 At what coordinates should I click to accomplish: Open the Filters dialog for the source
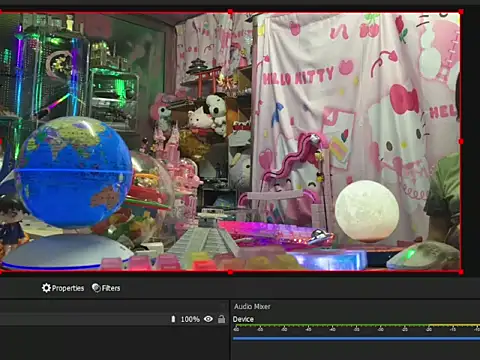click(x=106, y=288)
